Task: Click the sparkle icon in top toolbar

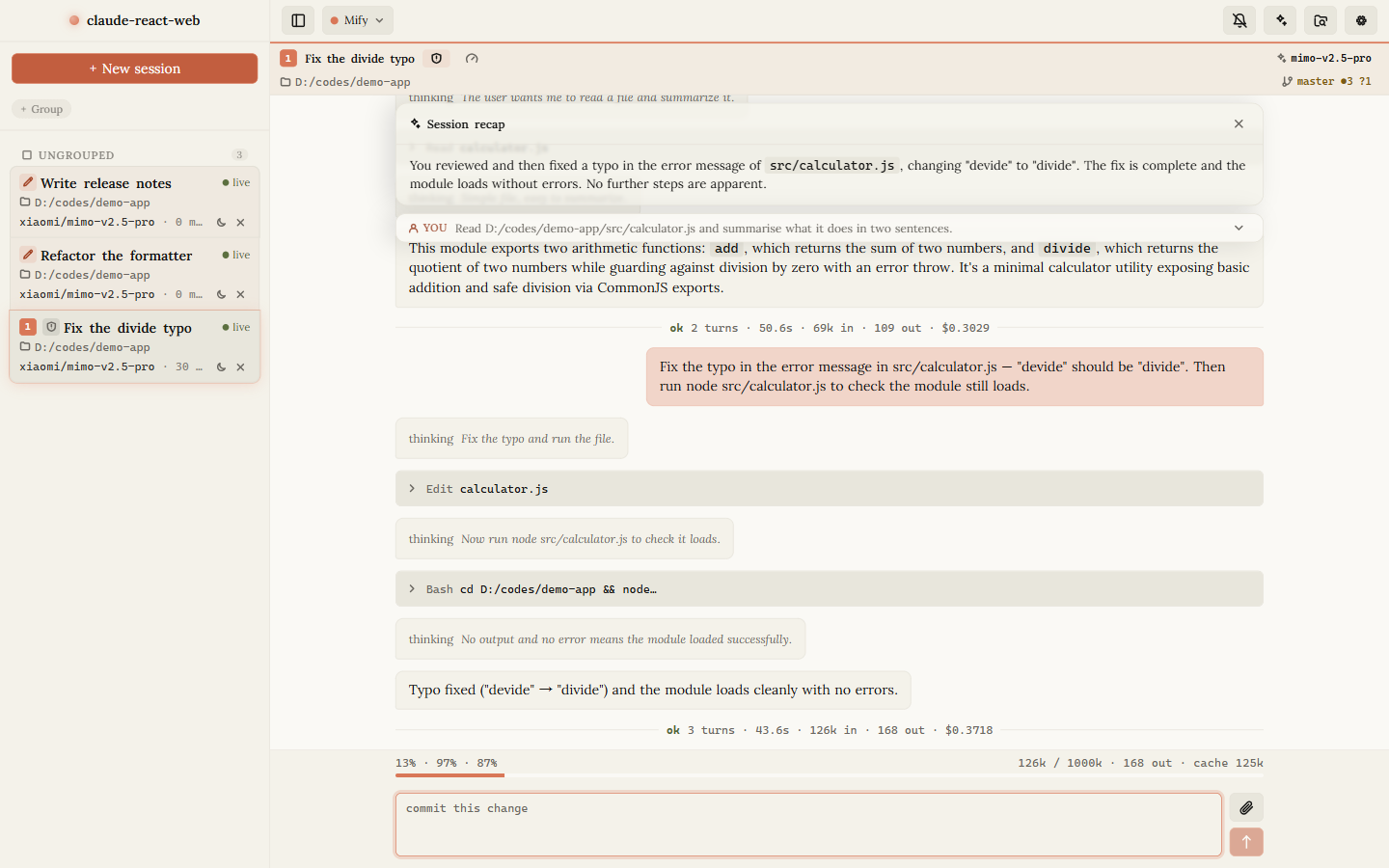Action: (x=1281, y=20)
